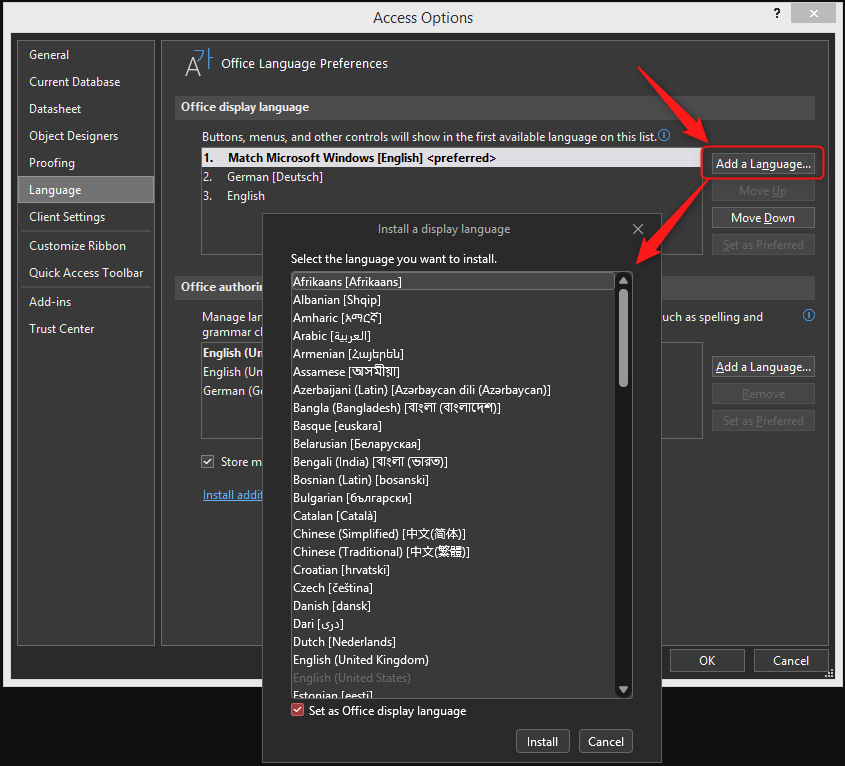Select Dari in the install list
The height and width of the screenshot is (766, 845).
453,624
